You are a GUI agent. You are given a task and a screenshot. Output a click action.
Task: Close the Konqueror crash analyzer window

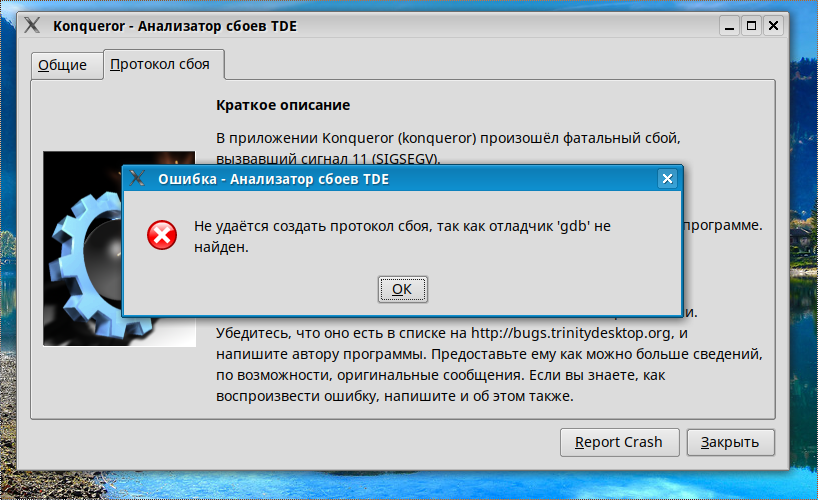coord(774,26)
